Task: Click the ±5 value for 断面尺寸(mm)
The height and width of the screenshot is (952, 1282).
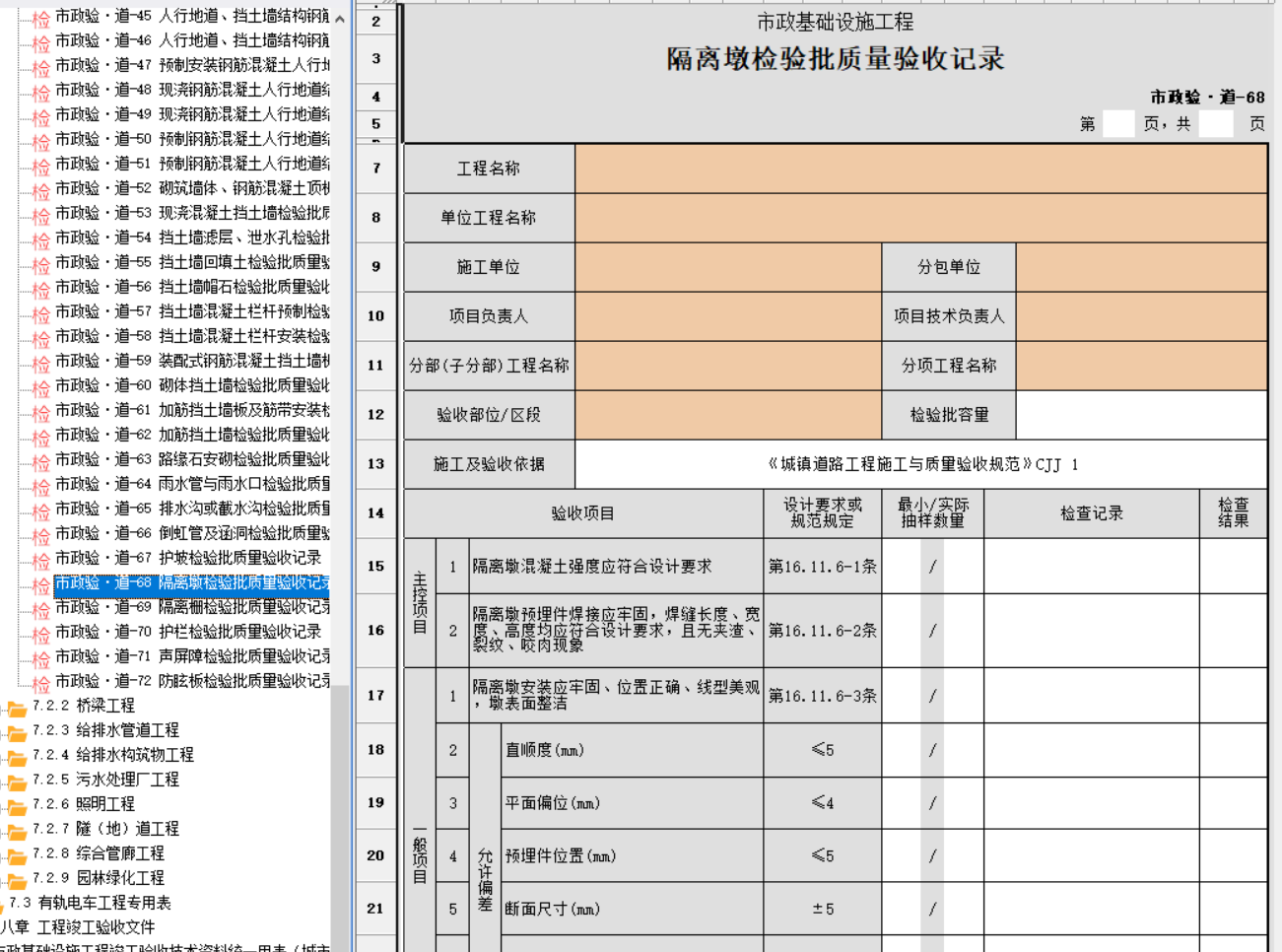Action: [x=823, y=909]
